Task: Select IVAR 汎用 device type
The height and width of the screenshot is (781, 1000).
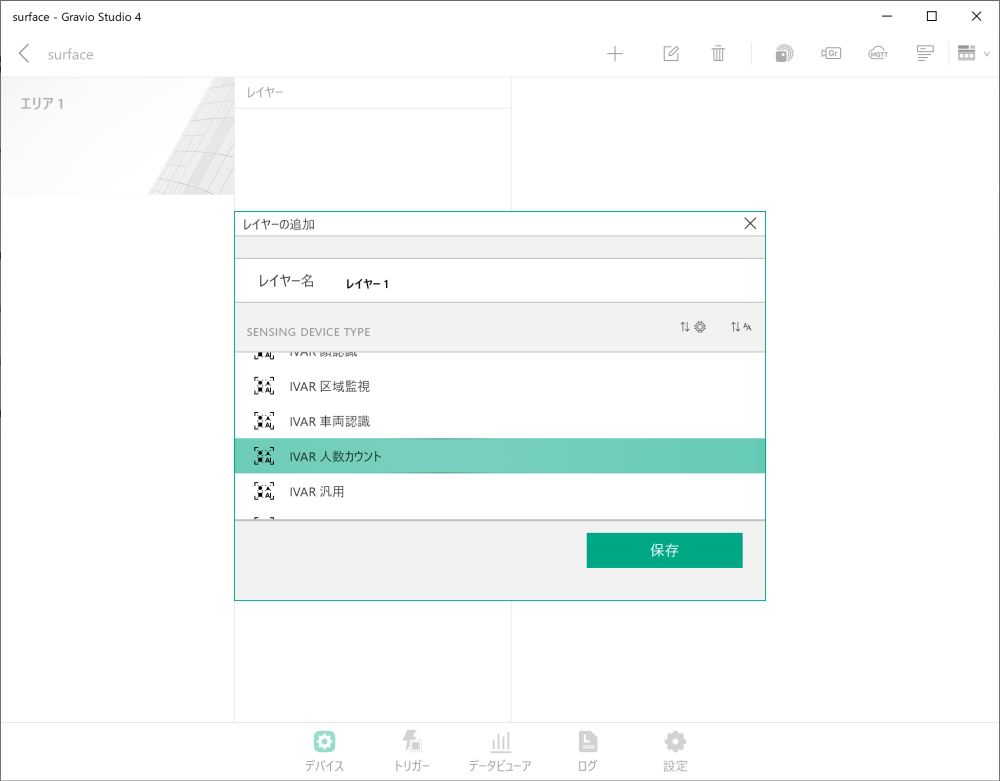Action: pyautogui.click(x=500, y=492)
